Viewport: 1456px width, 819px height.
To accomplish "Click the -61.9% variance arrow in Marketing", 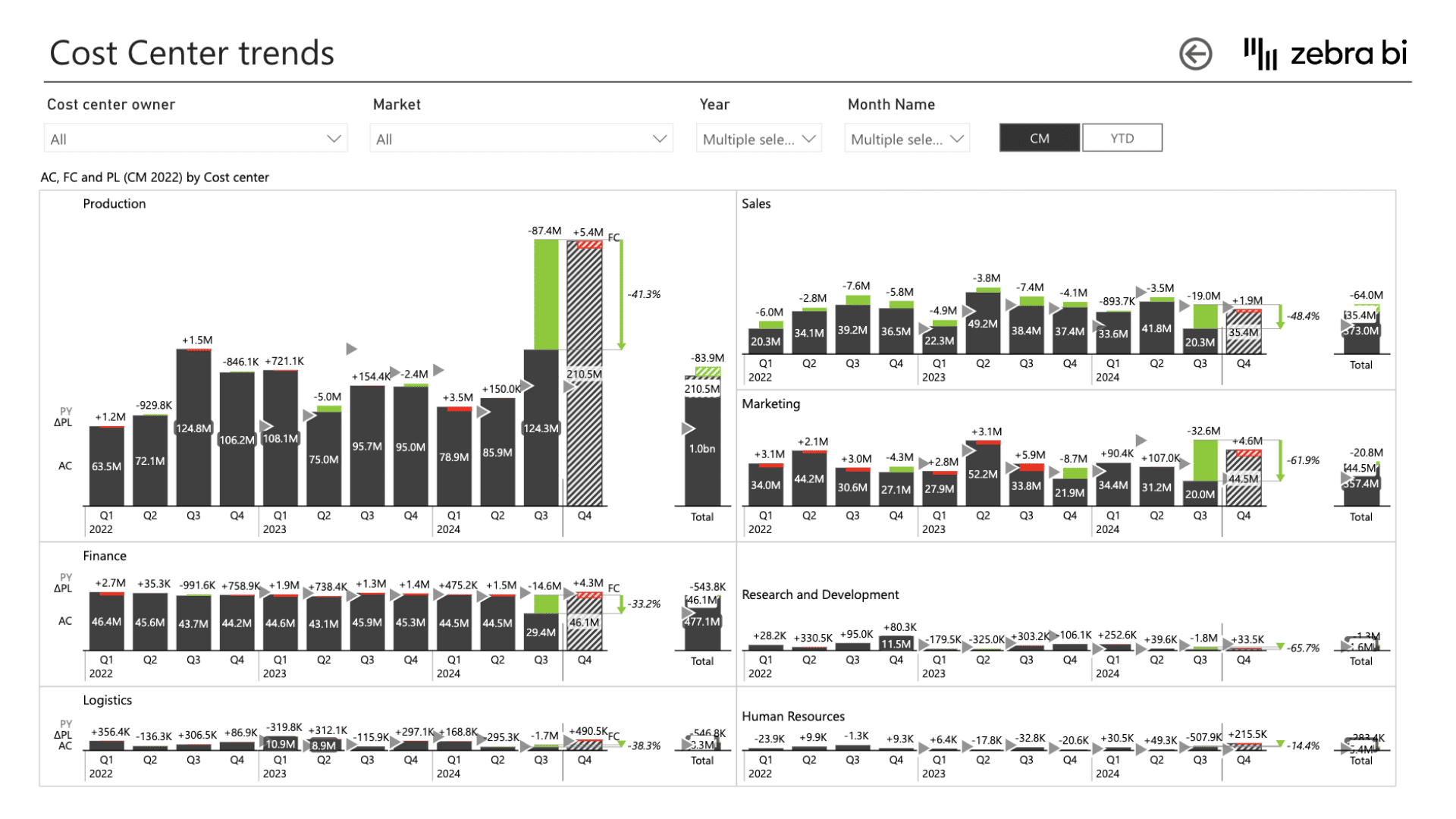I will [x=1280, y=460].
